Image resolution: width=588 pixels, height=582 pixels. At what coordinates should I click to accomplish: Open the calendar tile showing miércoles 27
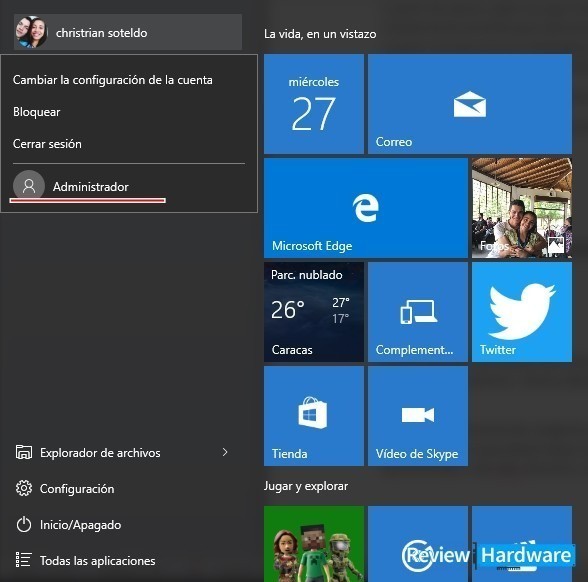314,104
